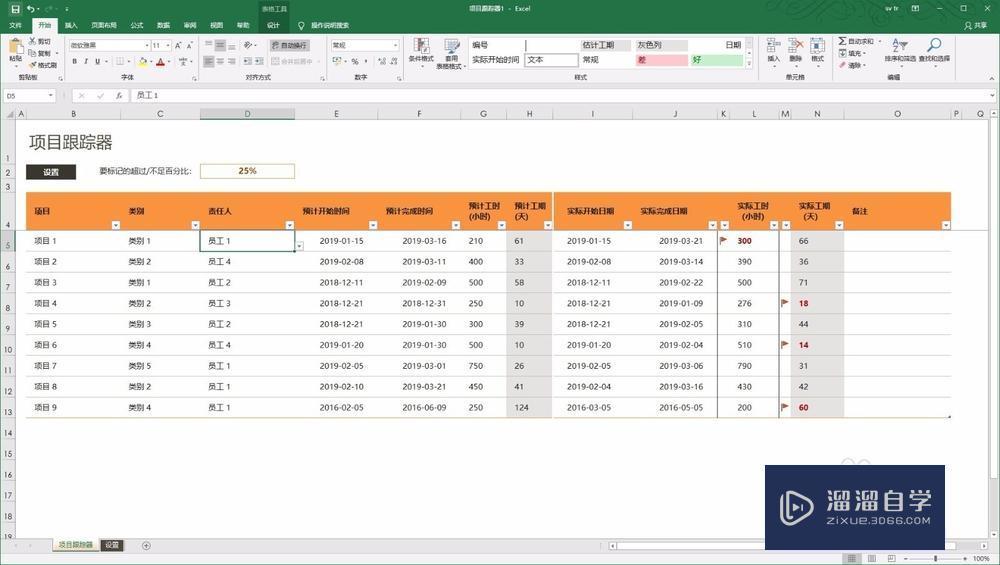Open filter dropdown for 预计开始时间 column
Viewport: 1000px width, 565px height.
coord(373,225)
